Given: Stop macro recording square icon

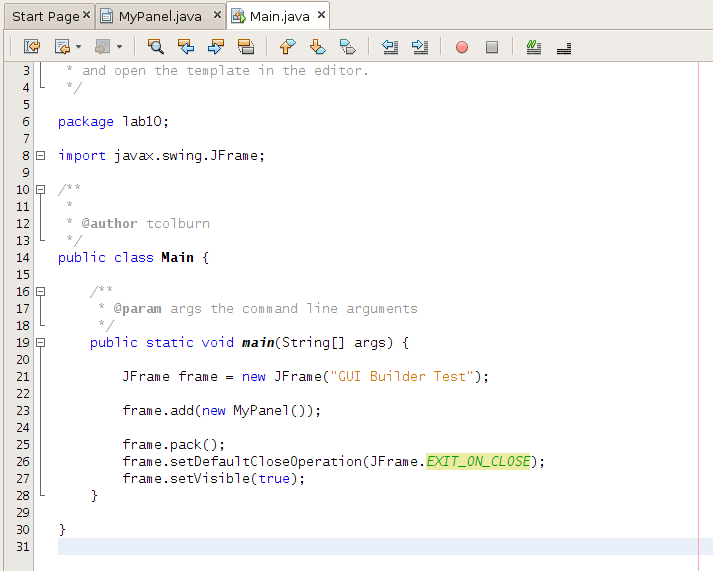Looking at the screenshot, I should [492, 47].
